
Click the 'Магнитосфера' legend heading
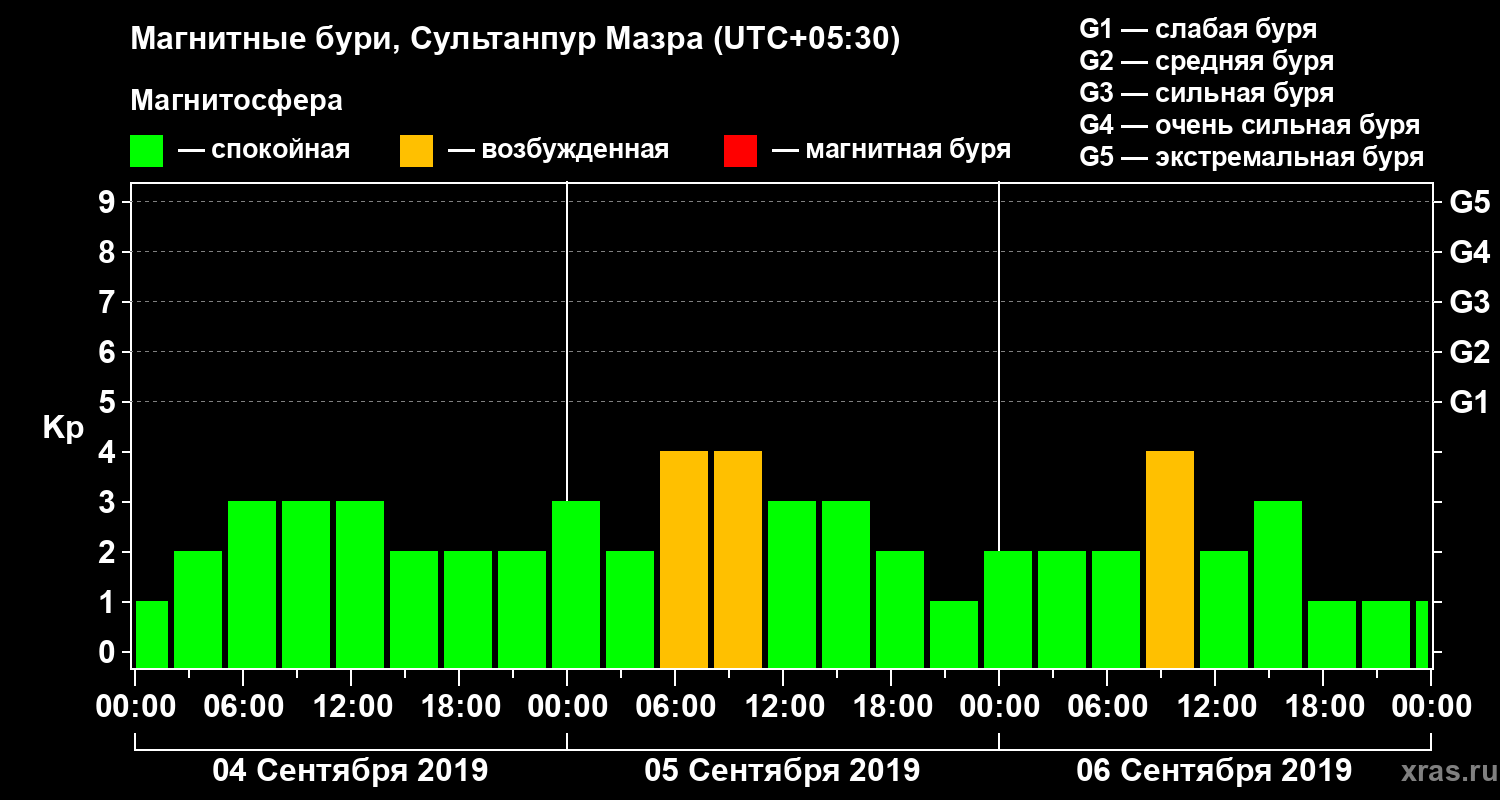coord(236,101)
